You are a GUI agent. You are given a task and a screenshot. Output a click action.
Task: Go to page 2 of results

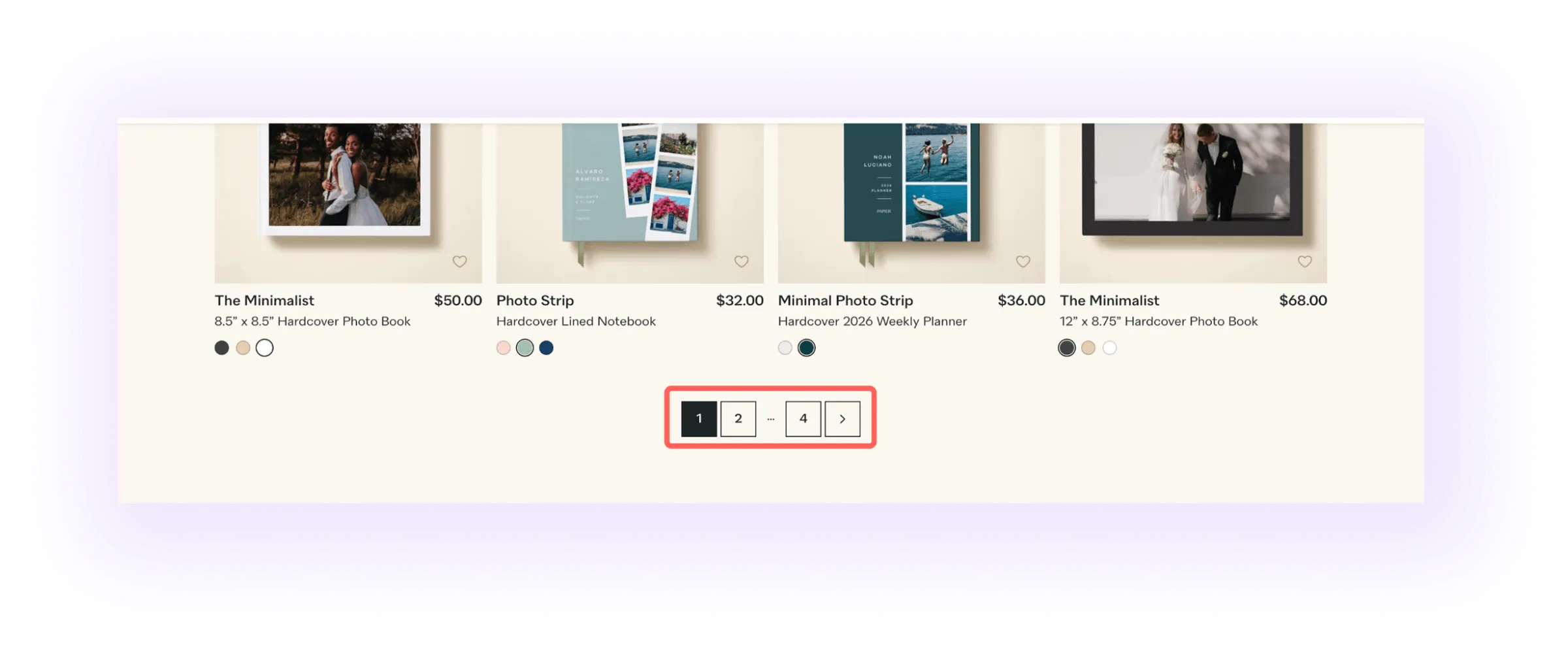coord(738,419)
